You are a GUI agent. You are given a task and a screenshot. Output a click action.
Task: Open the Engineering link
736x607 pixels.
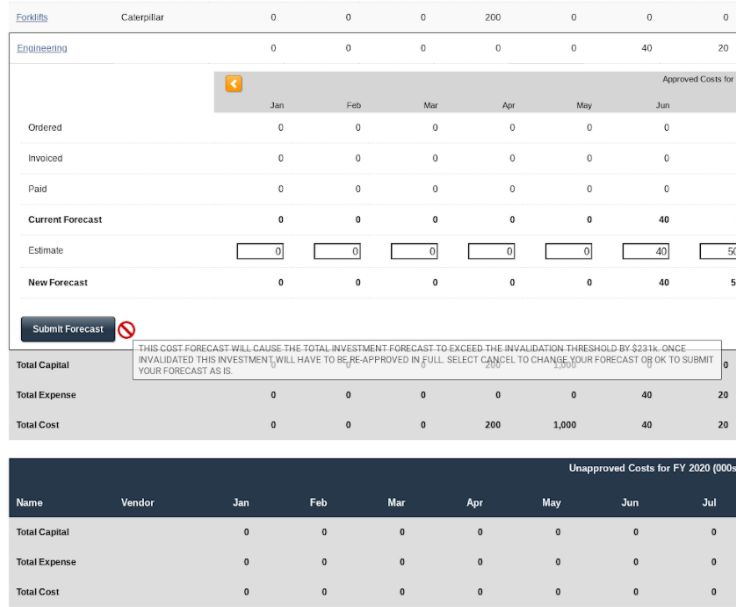(42, 48)
